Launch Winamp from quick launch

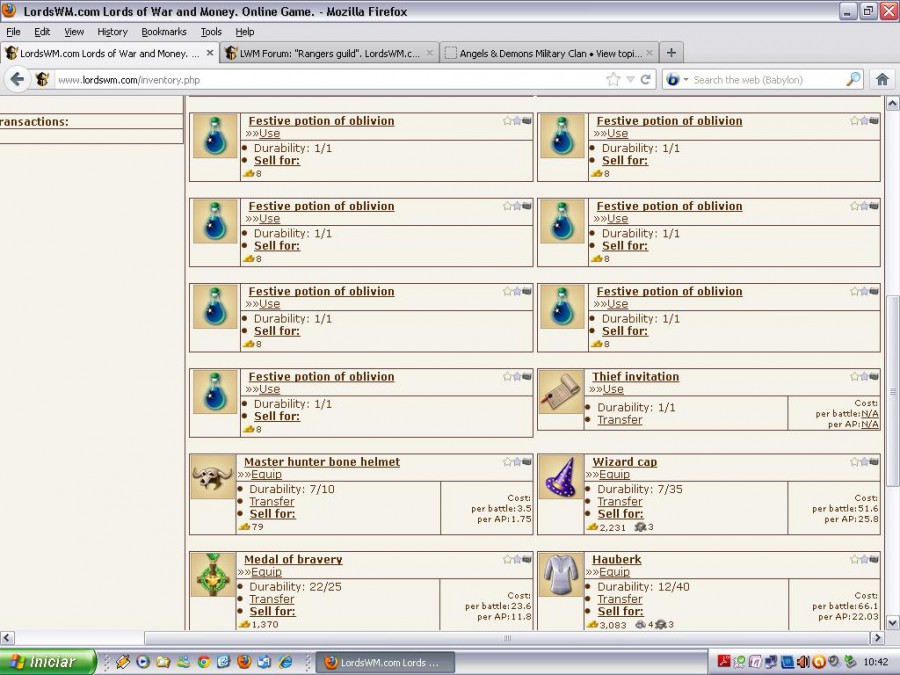pos(122,662)
